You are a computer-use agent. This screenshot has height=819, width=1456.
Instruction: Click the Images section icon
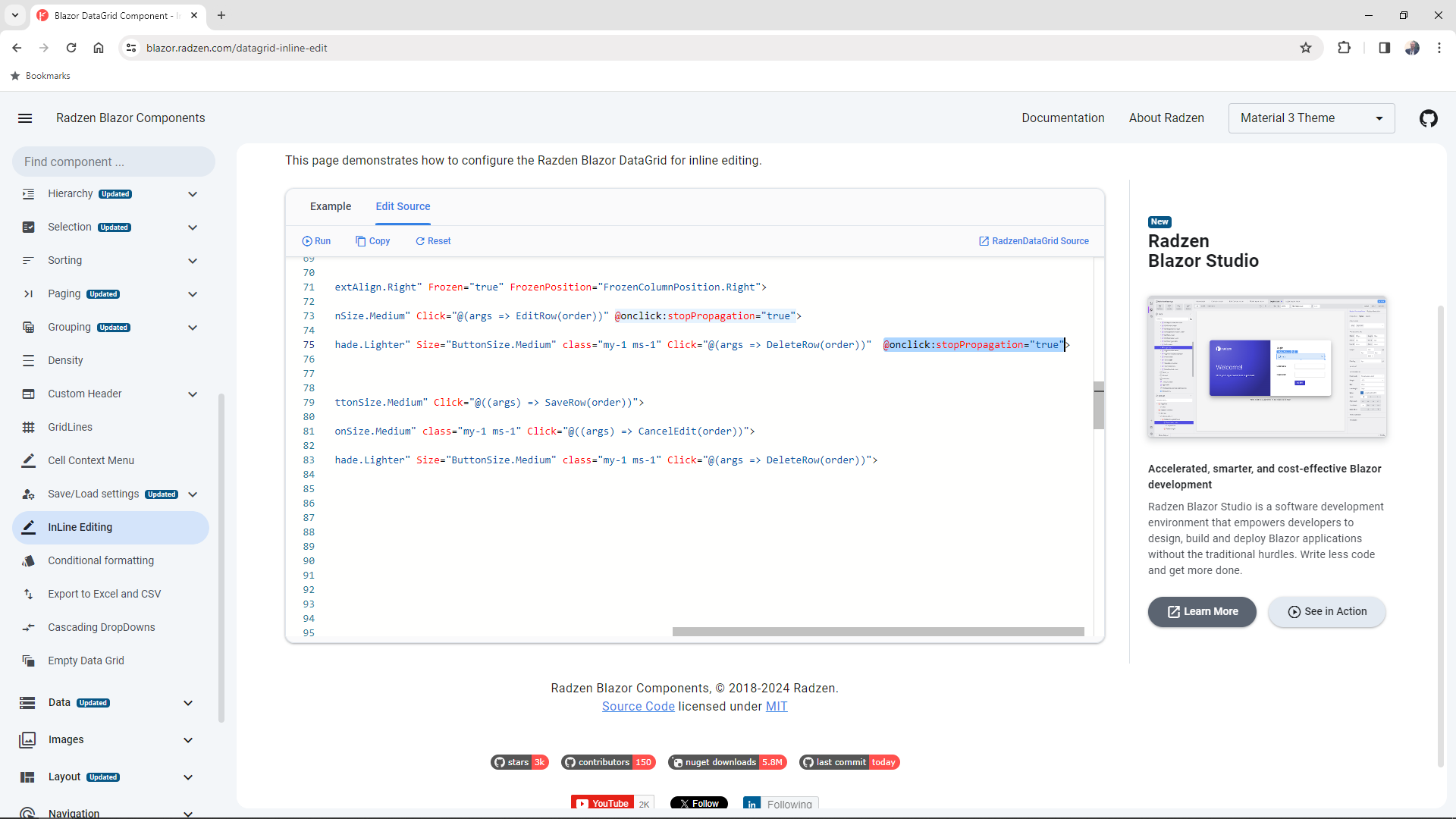click(x=27, y=740)
